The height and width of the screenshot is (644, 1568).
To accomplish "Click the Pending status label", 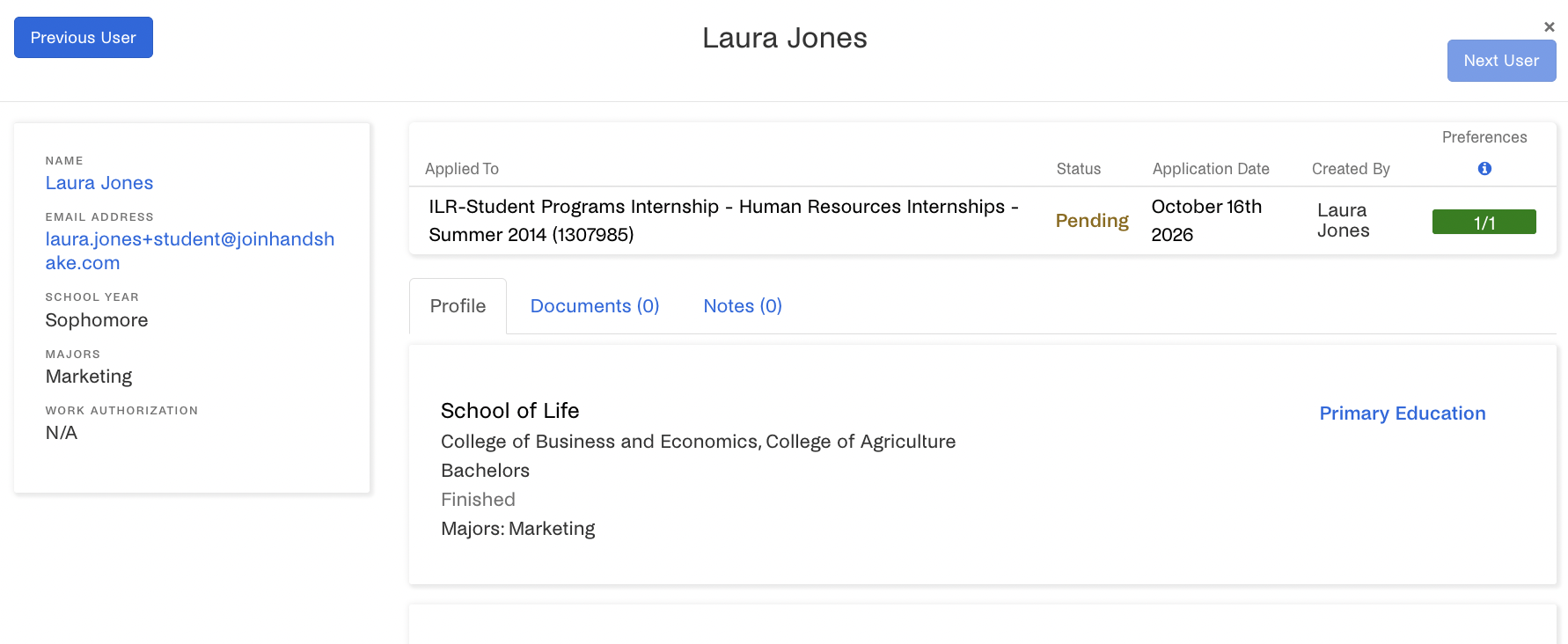I will click(x=1092, y=221).
